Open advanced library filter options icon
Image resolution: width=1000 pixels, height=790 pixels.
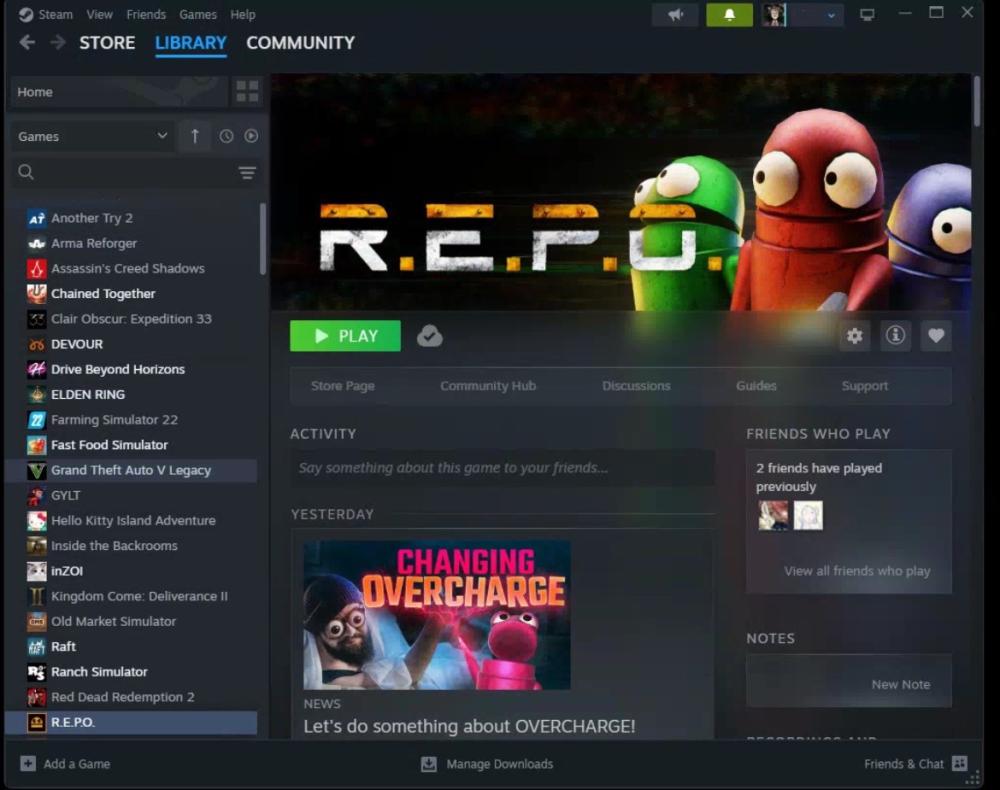click(x=247, y=173)
